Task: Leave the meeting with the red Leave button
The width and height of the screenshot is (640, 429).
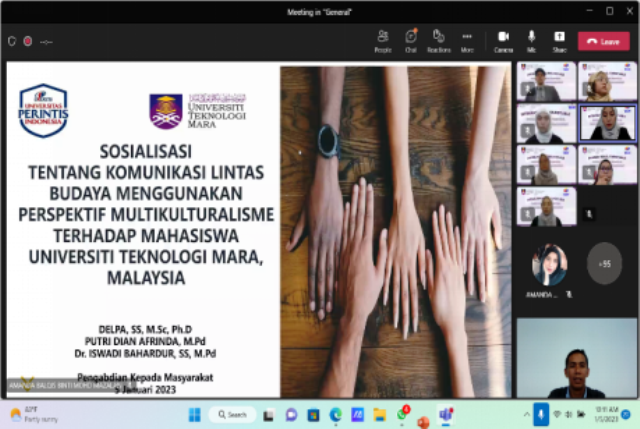Action: click(604, 42)
